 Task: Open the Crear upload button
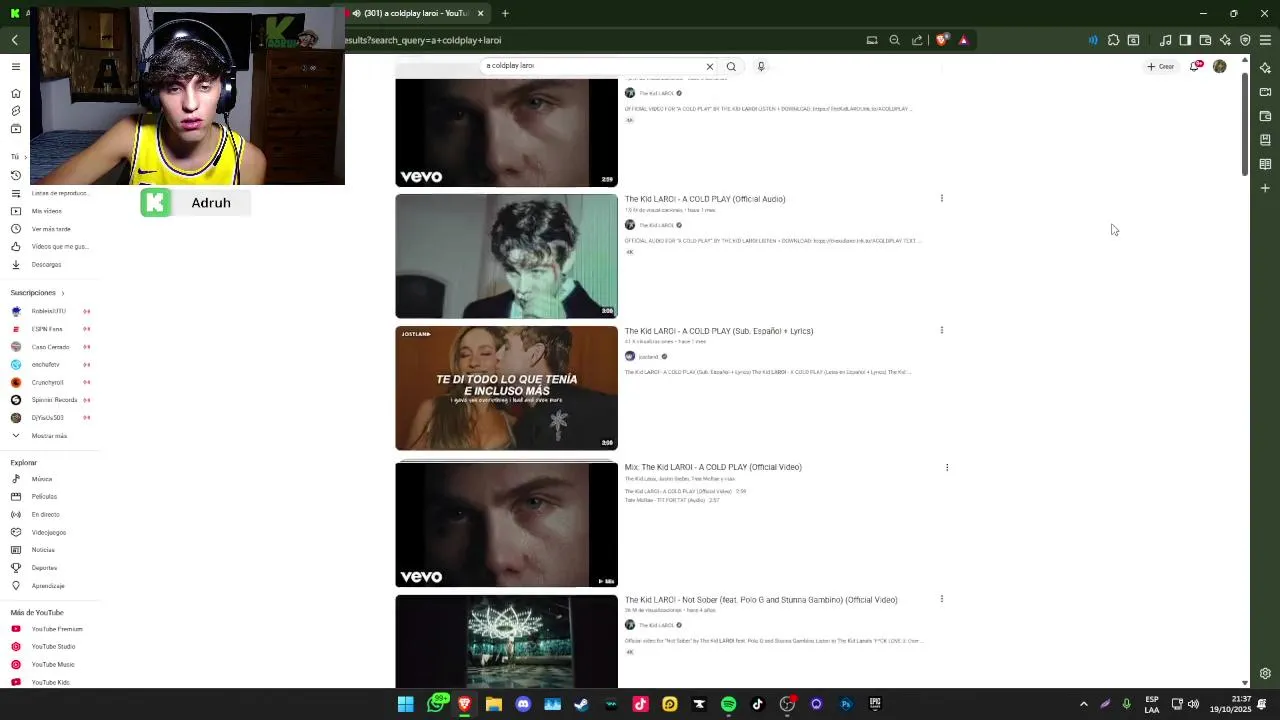point(1161,67)
